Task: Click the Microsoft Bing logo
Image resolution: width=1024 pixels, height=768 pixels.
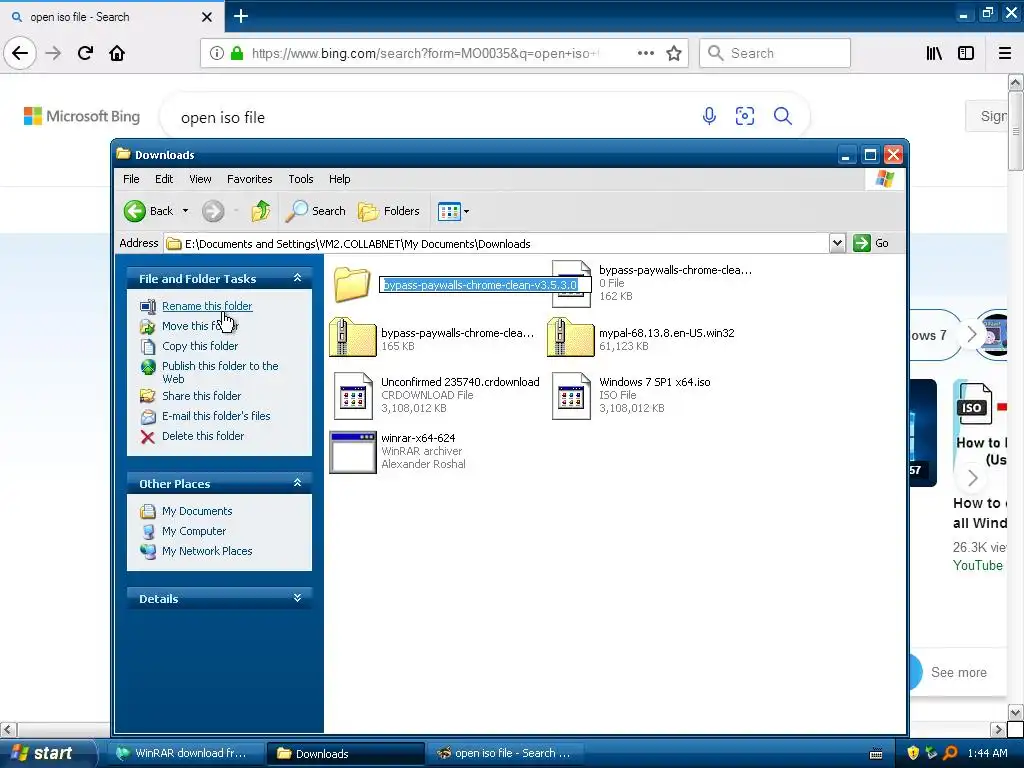Action: (x=82, y=116)
